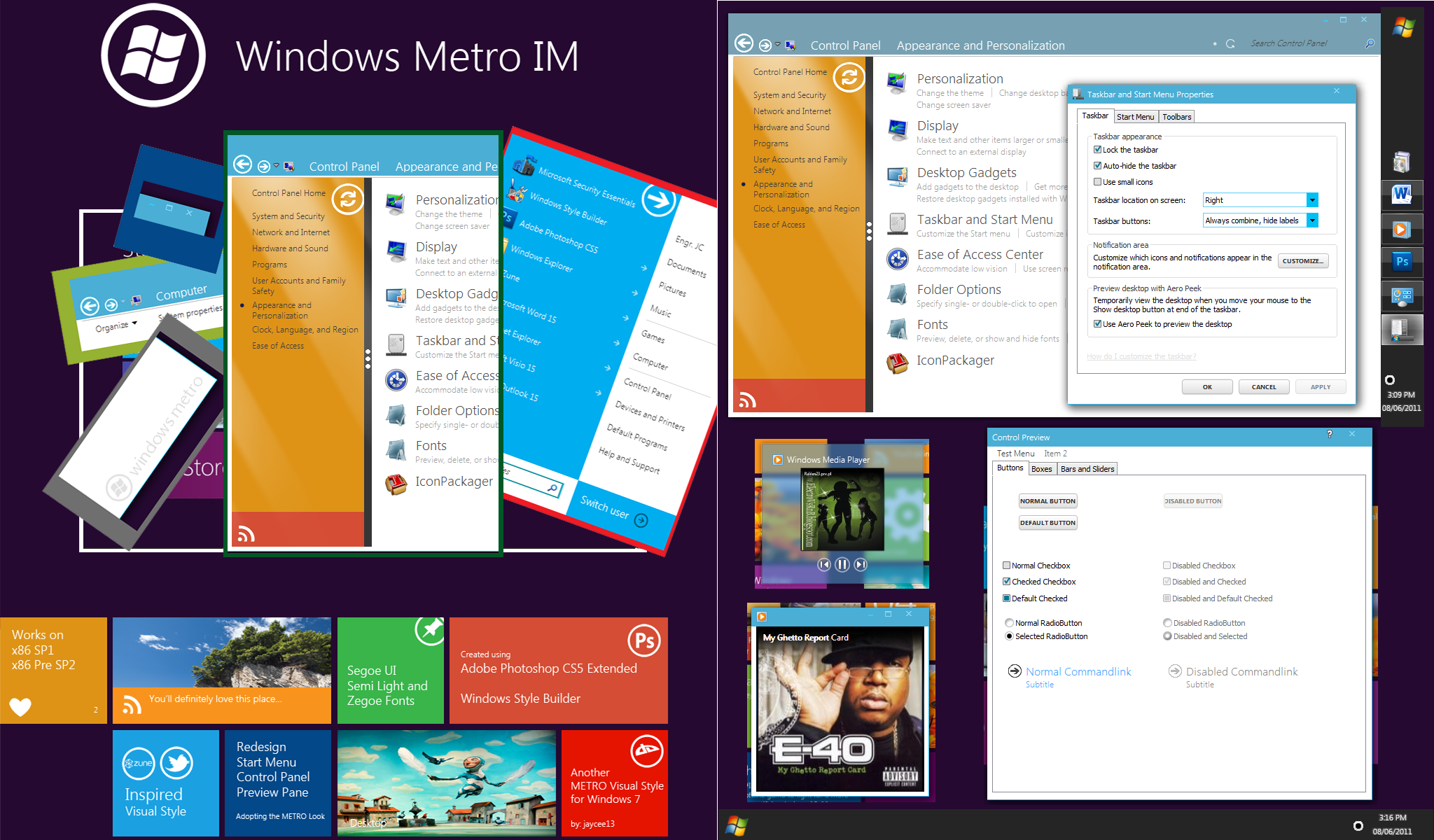Toggle Use Aero Peek to preview the desktop
The width and height of the screenshot is (1434, 840).
1098,324
